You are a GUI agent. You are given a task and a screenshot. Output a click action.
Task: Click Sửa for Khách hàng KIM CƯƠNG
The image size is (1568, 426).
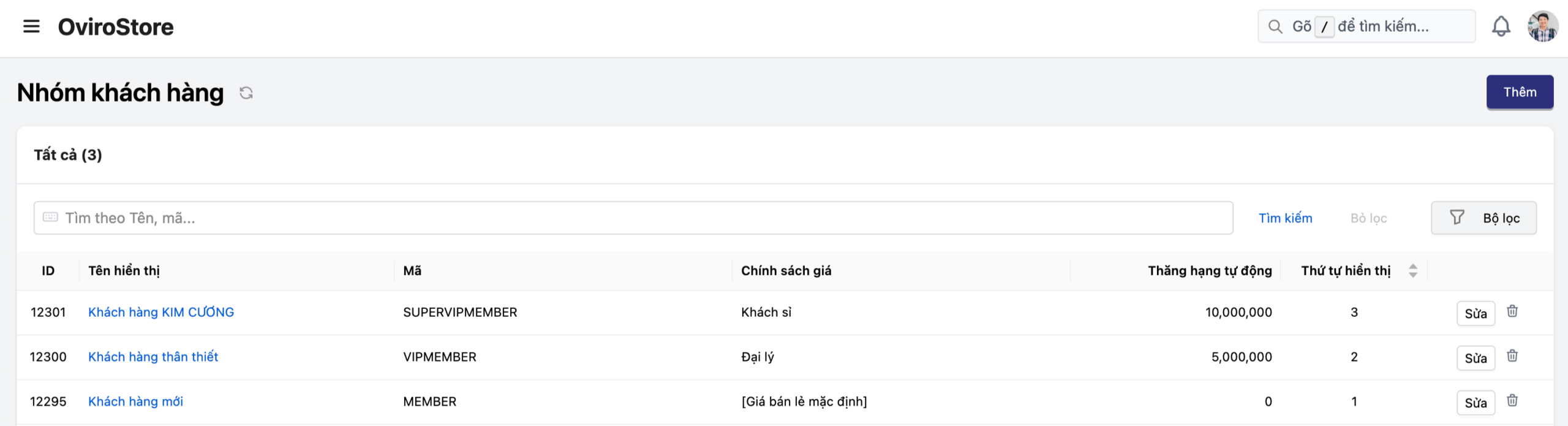(1476, 314)
